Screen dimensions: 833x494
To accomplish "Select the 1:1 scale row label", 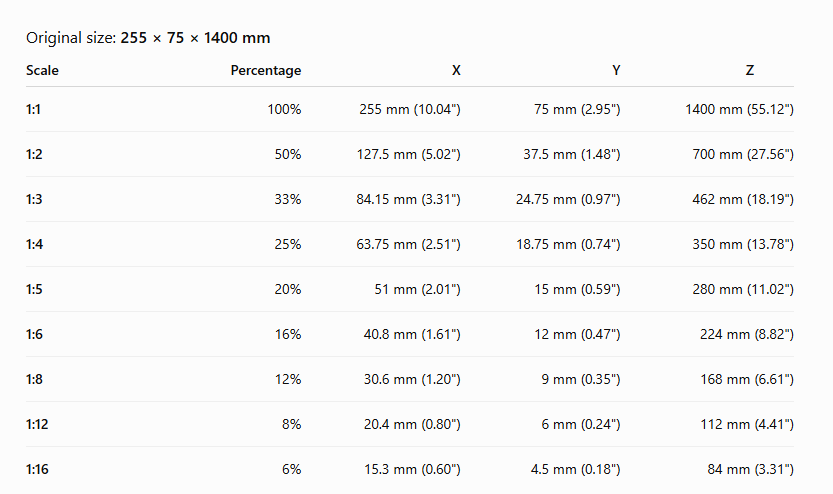I will click(33, 109).
